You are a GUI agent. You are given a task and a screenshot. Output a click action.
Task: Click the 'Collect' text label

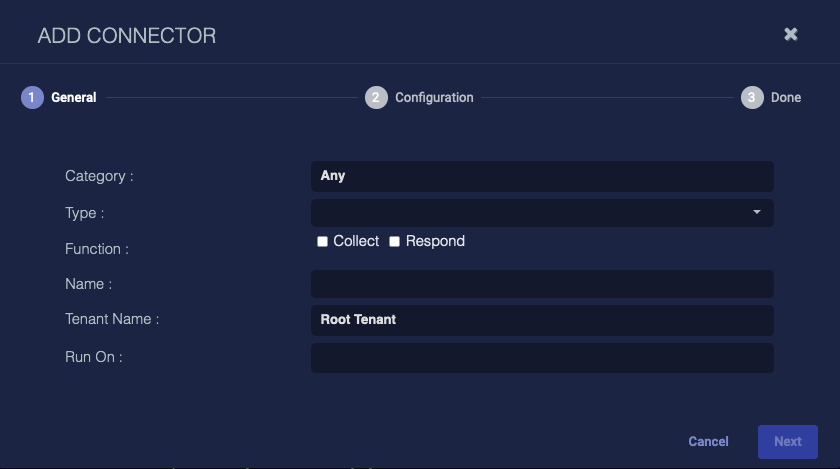point(356,241)
